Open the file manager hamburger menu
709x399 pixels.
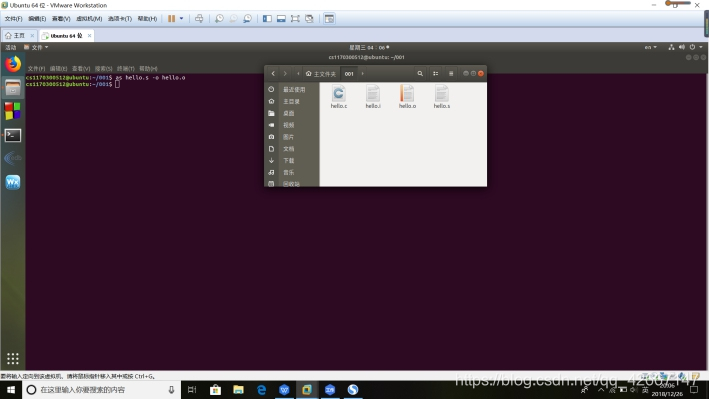click(451, 73)
